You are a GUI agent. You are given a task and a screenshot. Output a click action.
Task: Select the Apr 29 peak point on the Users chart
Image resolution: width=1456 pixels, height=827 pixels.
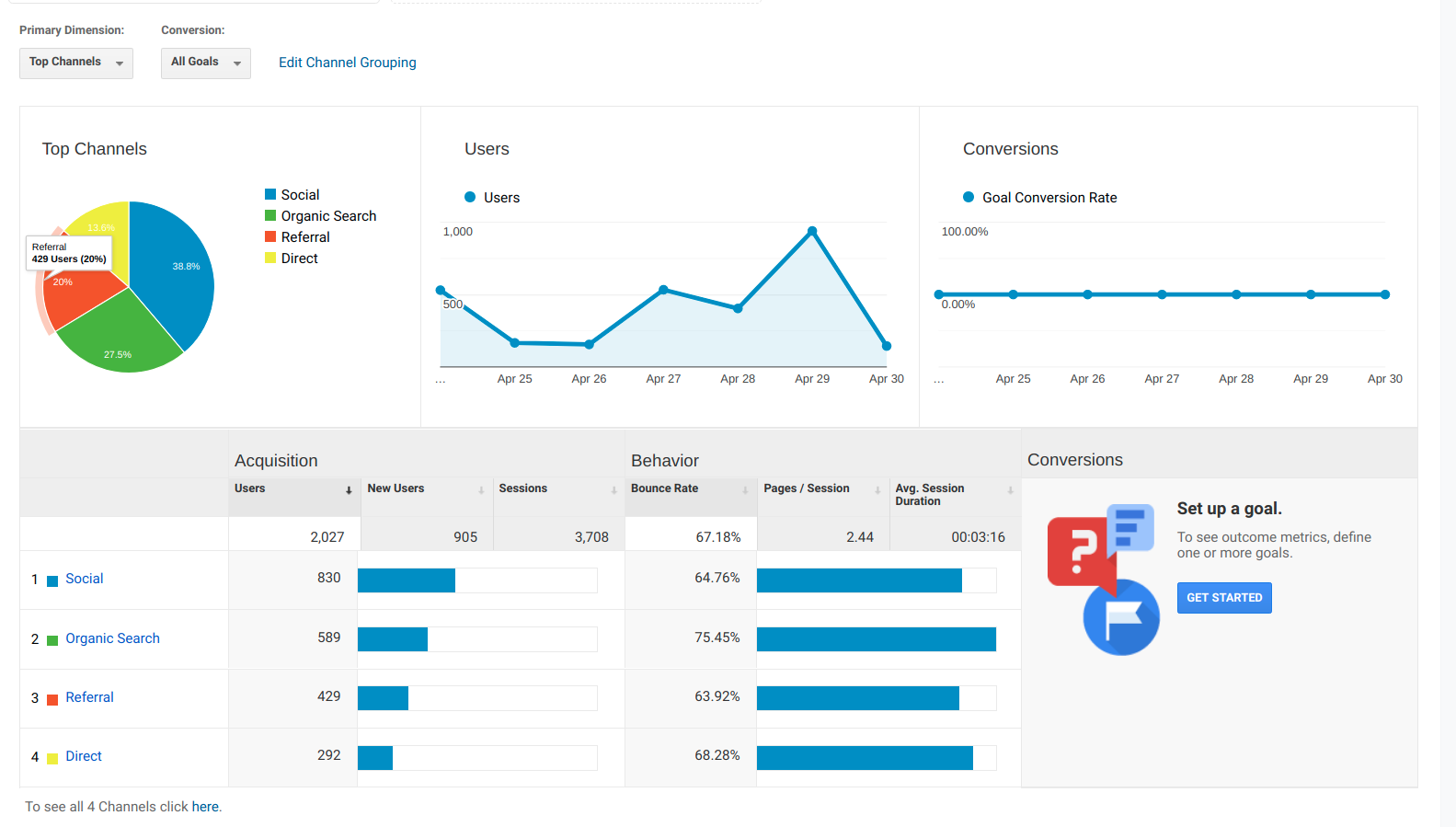pyautogui.click(x=812, y=231)
